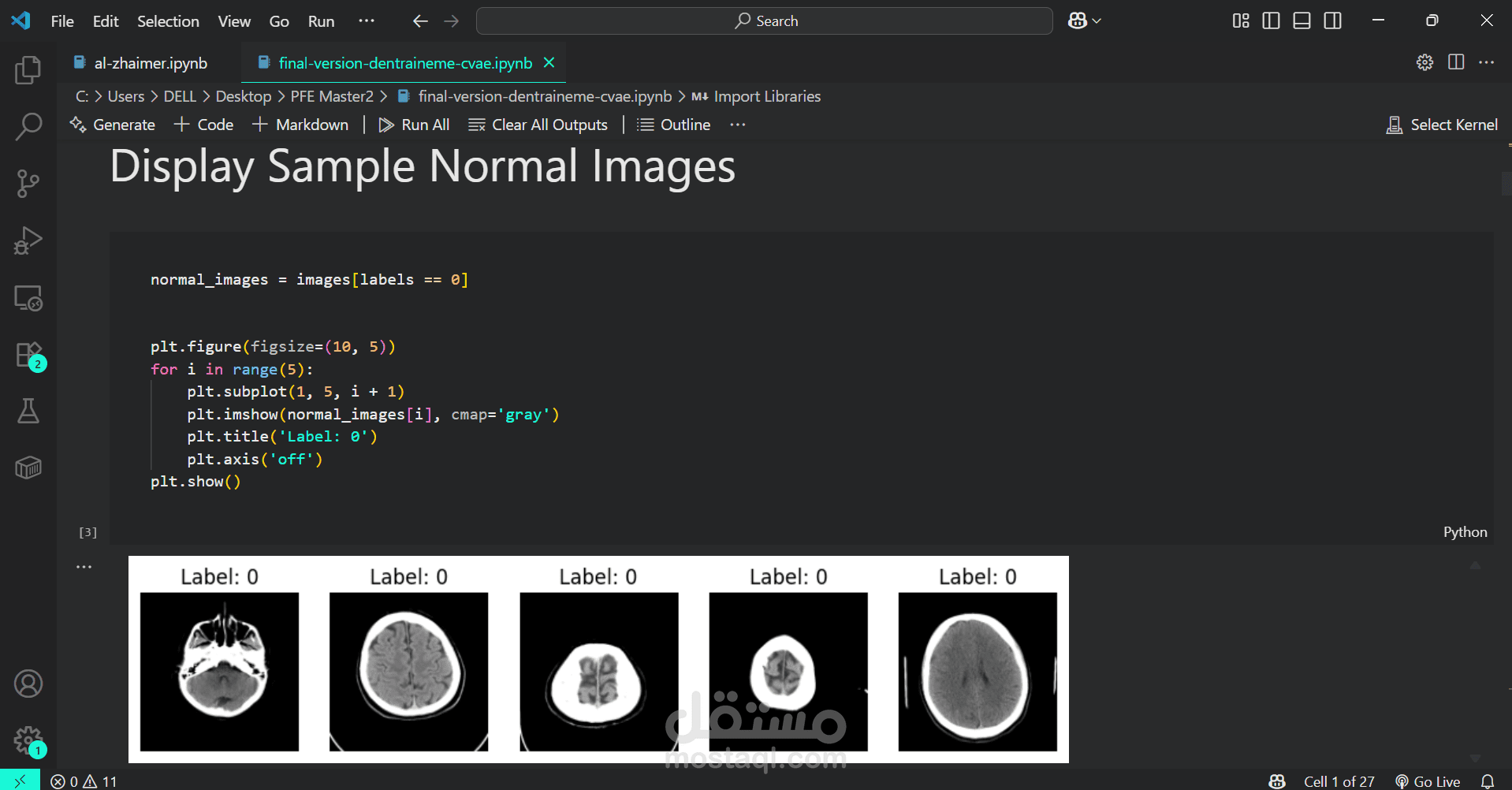This screenshot has height=790, width=1512.
Task: Open the Search view in activity bar
Action: coord(28,126)
